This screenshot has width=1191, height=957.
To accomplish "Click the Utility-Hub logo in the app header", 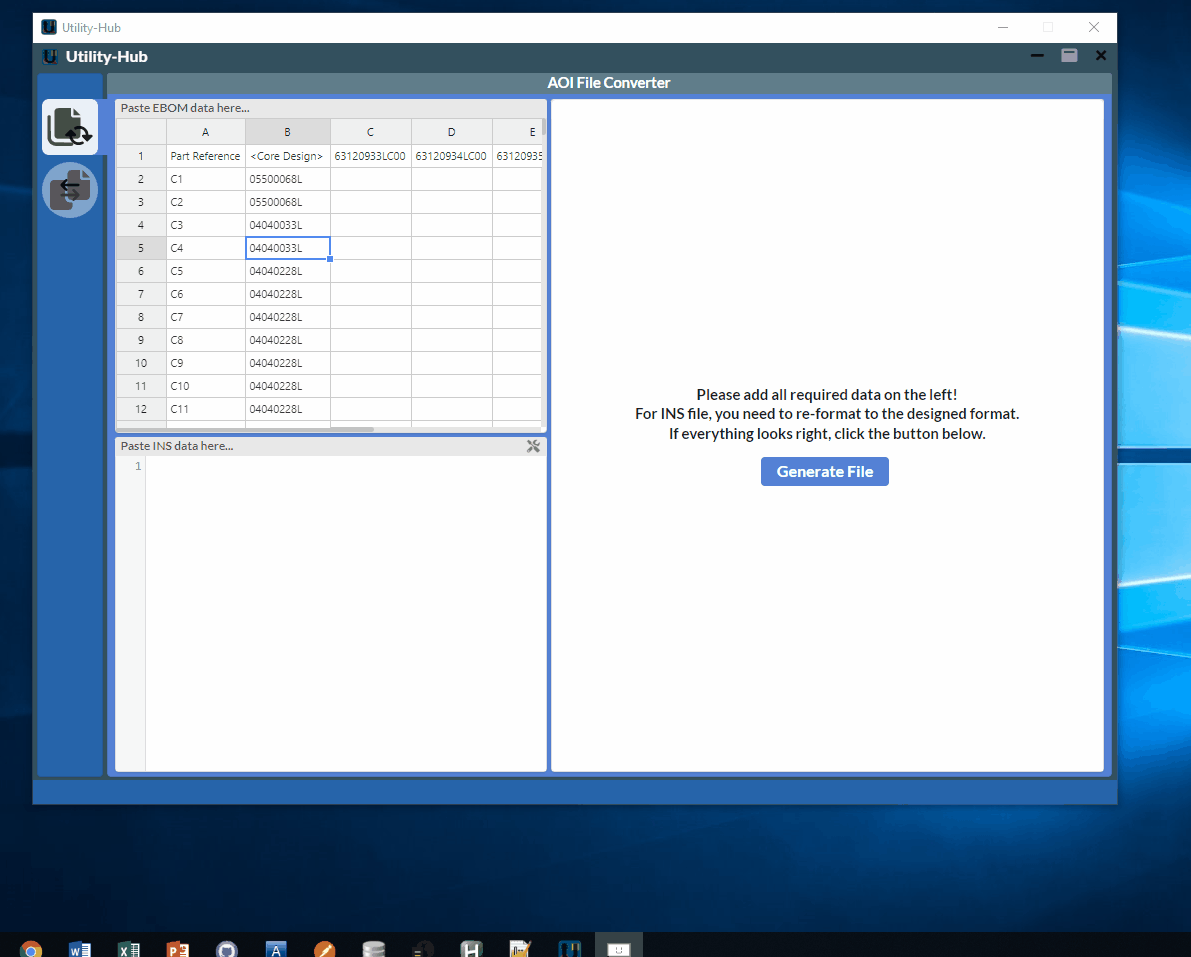I will coord(50,57).
